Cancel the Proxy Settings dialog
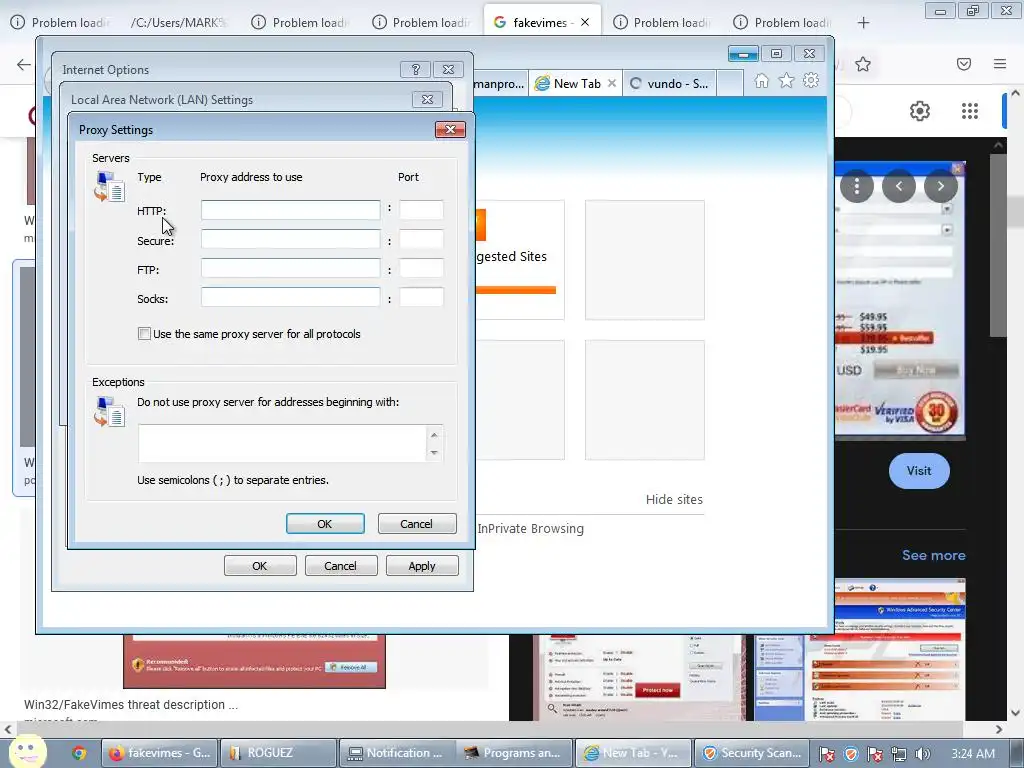Viewport: 1024px width, 768px height. [x=417, y=524]
